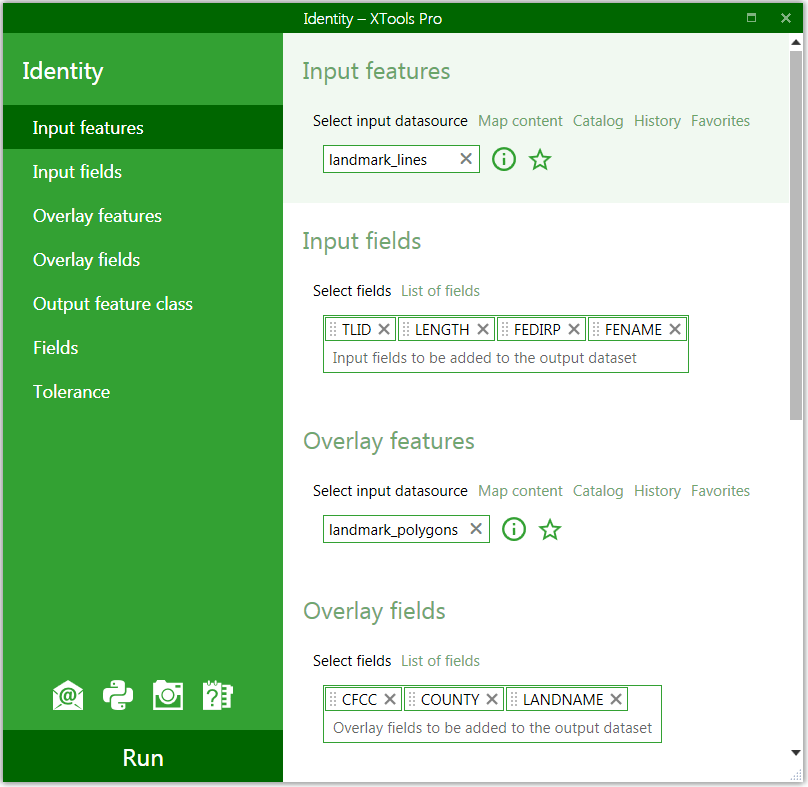Remove the COUNTY overlay field
This screenshot has height=787, width=808.
[492, 699]
